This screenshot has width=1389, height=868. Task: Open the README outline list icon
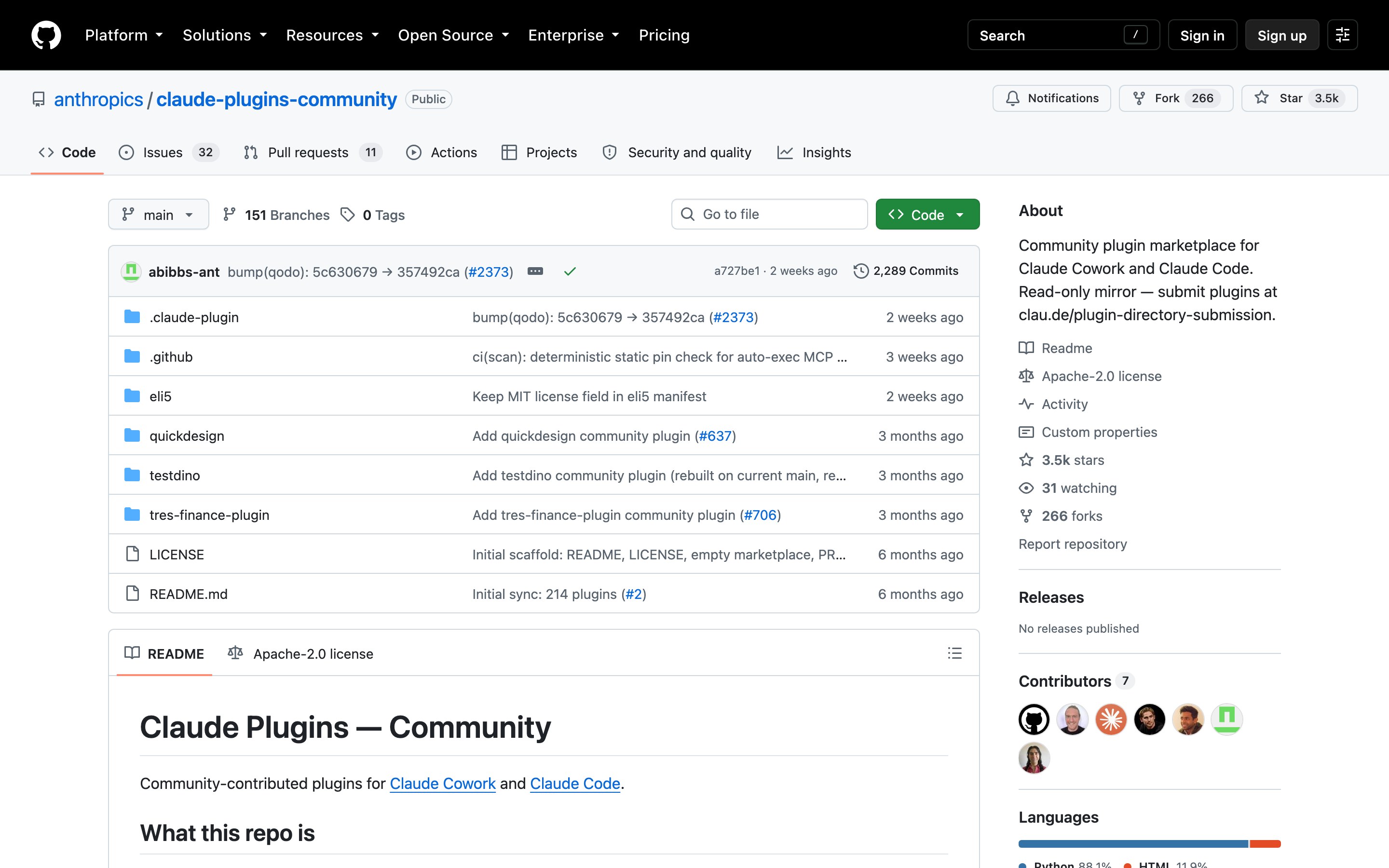coord(954,653)
